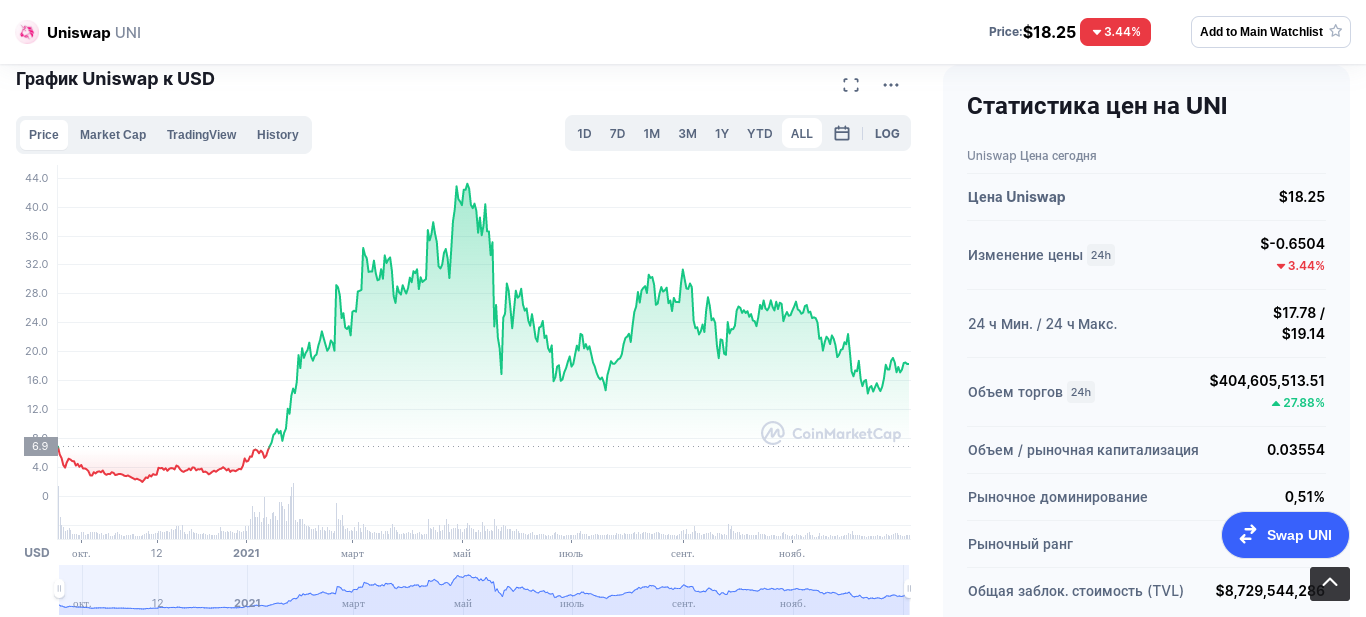Select the 7D time range
The image size is (1366, 617).
[x=617, y=133]
